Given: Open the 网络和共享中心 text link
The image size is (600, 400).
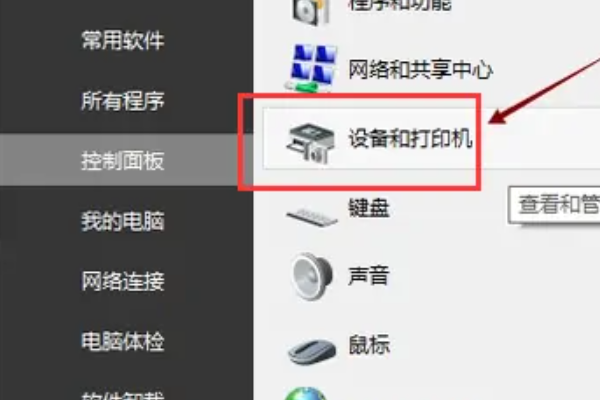Looking at the screenshot, I should tap(420, 70).
